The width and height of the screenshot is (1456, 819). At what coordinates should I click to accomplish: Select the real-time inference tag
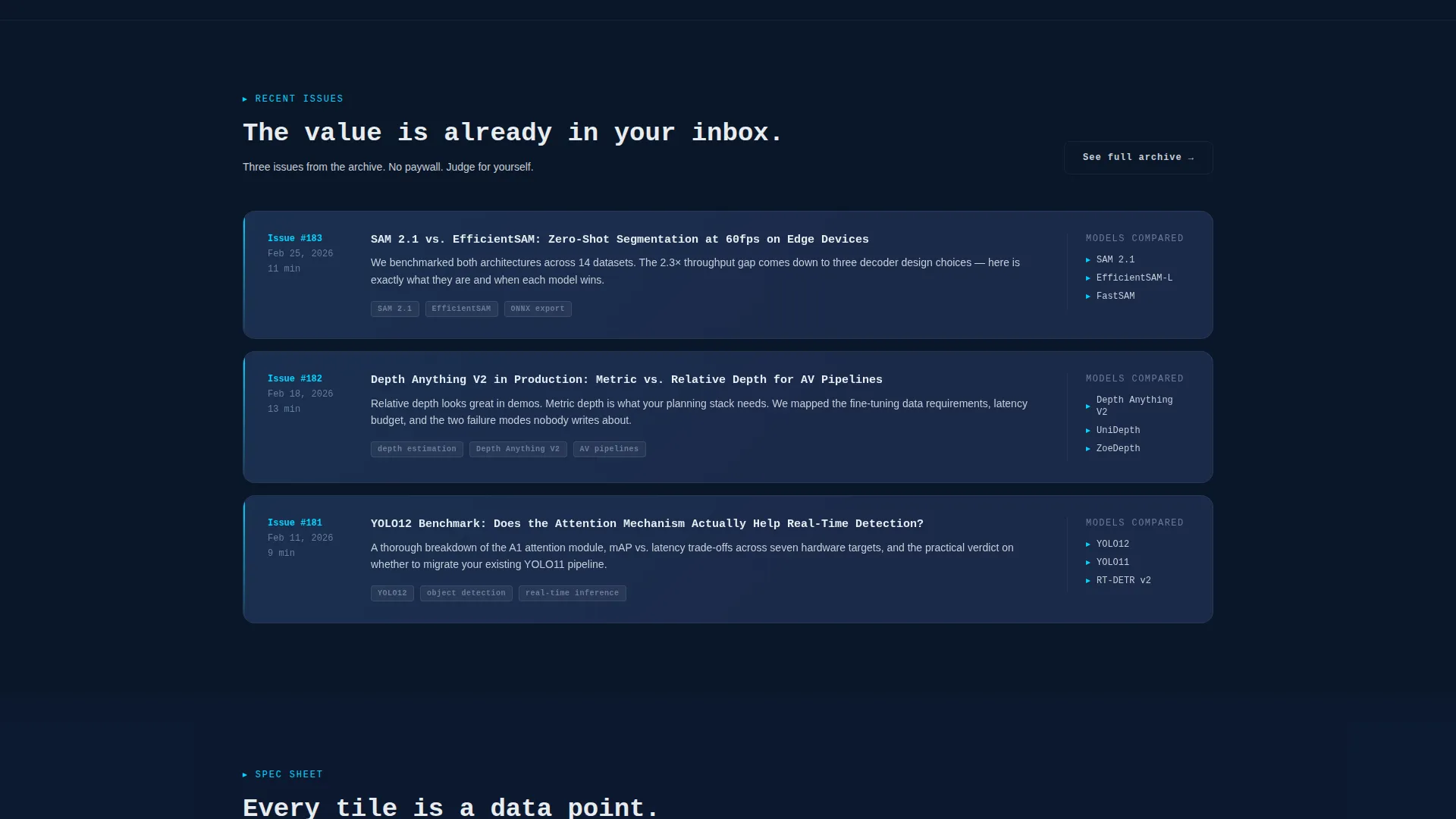click(573, 593)
